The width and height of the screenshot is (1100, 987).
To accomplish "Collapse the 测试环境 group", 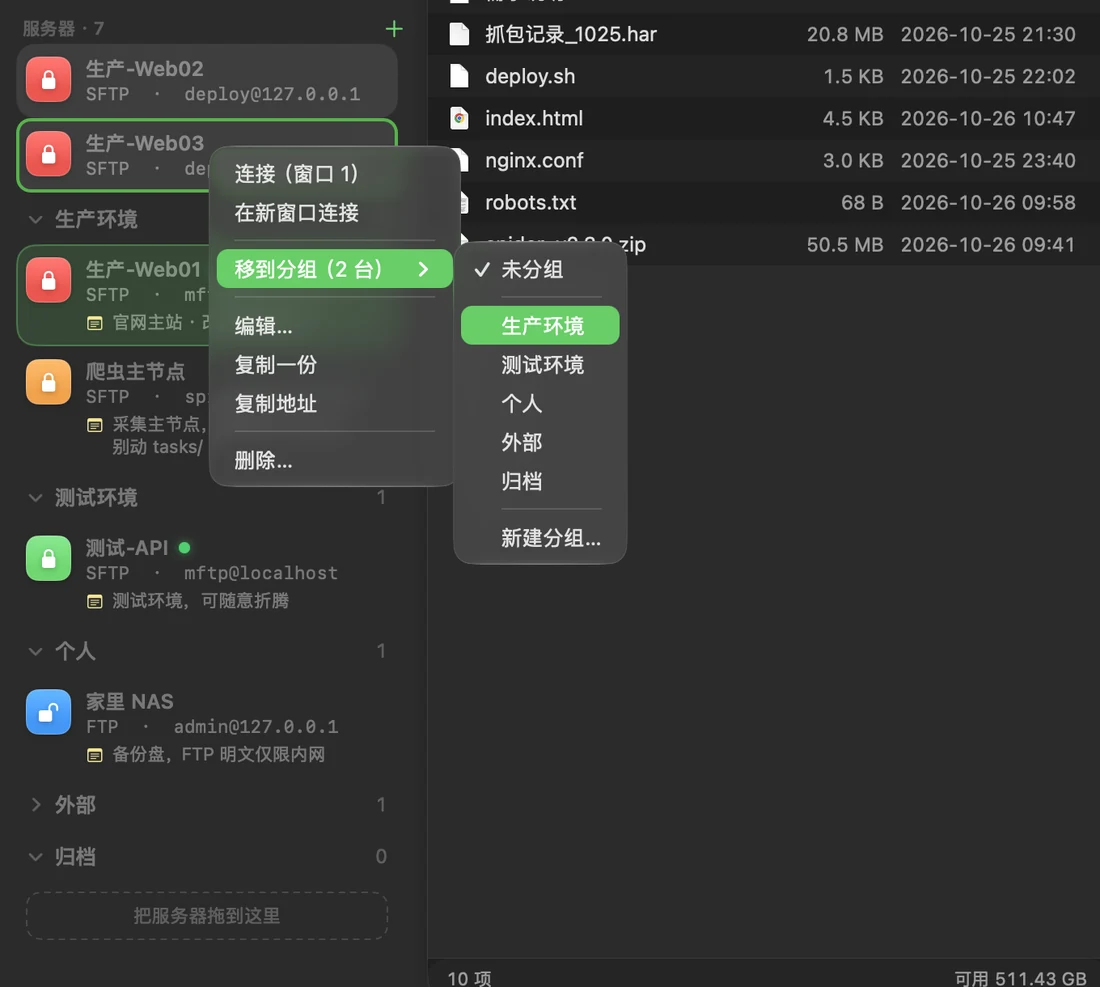I will click(x=36, y=498).
